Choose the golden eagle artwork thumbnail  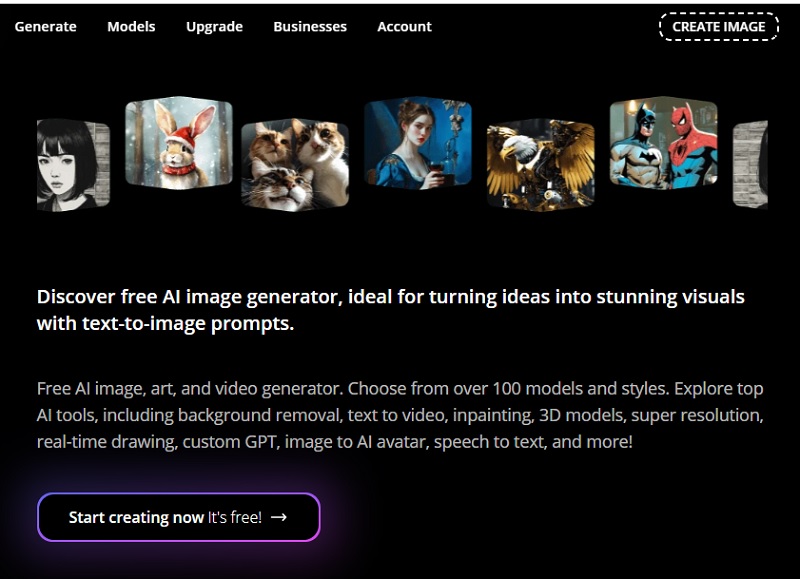pyautogui.click(x=540, y=163)
